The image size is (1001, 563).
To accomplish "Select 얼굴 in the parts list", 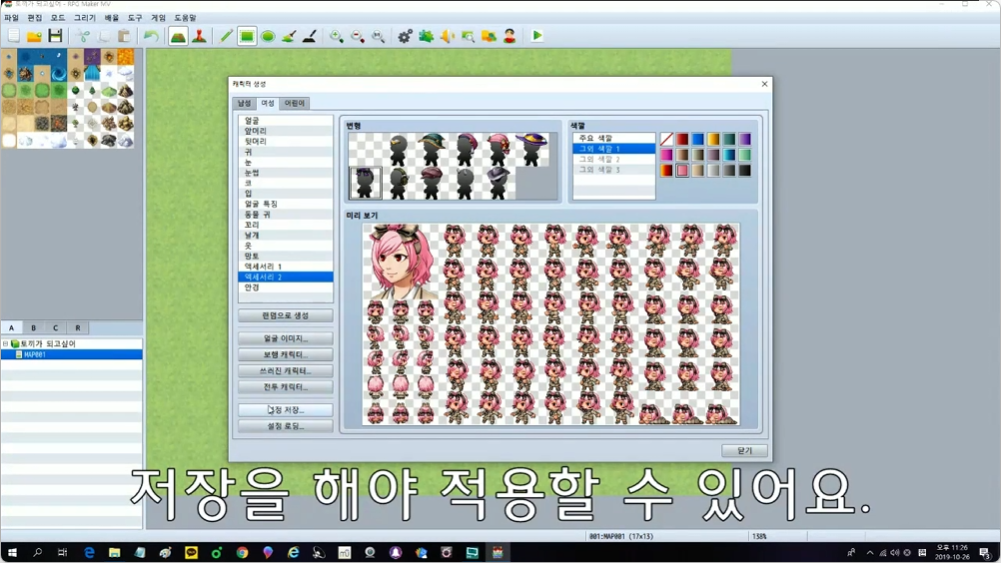I will click(285, 121).
